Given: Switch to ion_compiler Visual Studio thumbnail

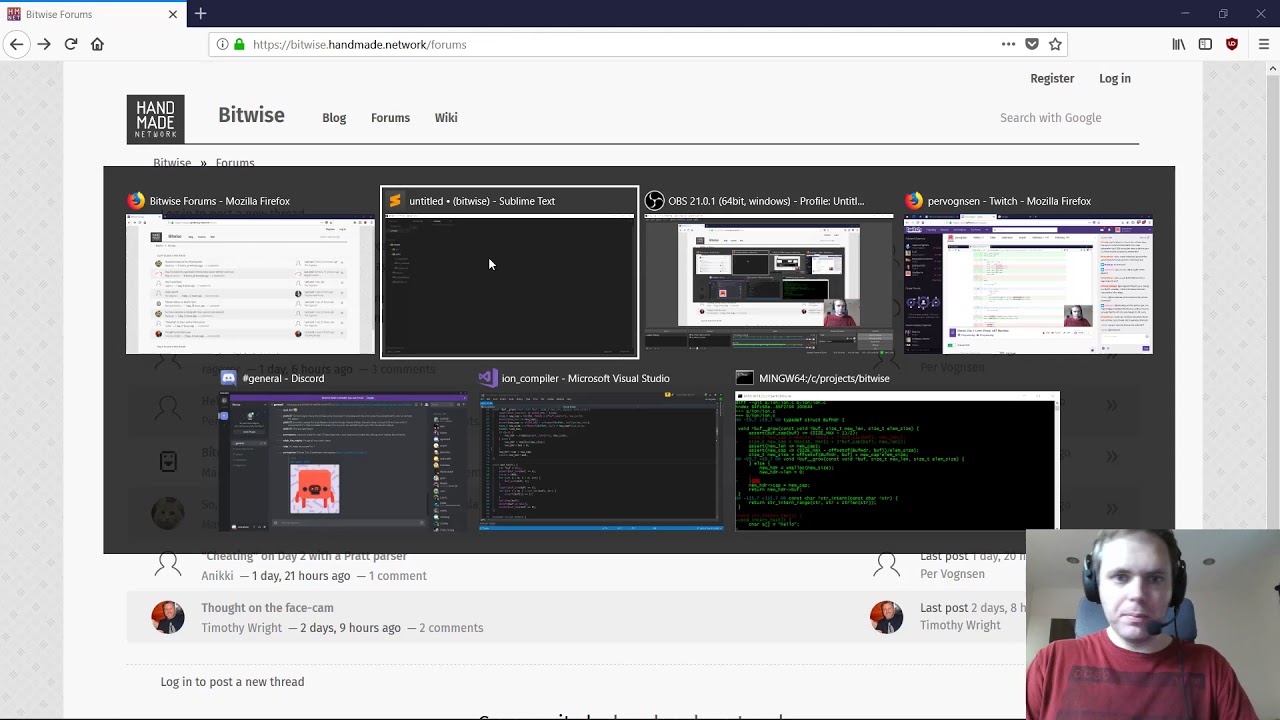Looking at the screenshot, I should click(x=602, y=461).
